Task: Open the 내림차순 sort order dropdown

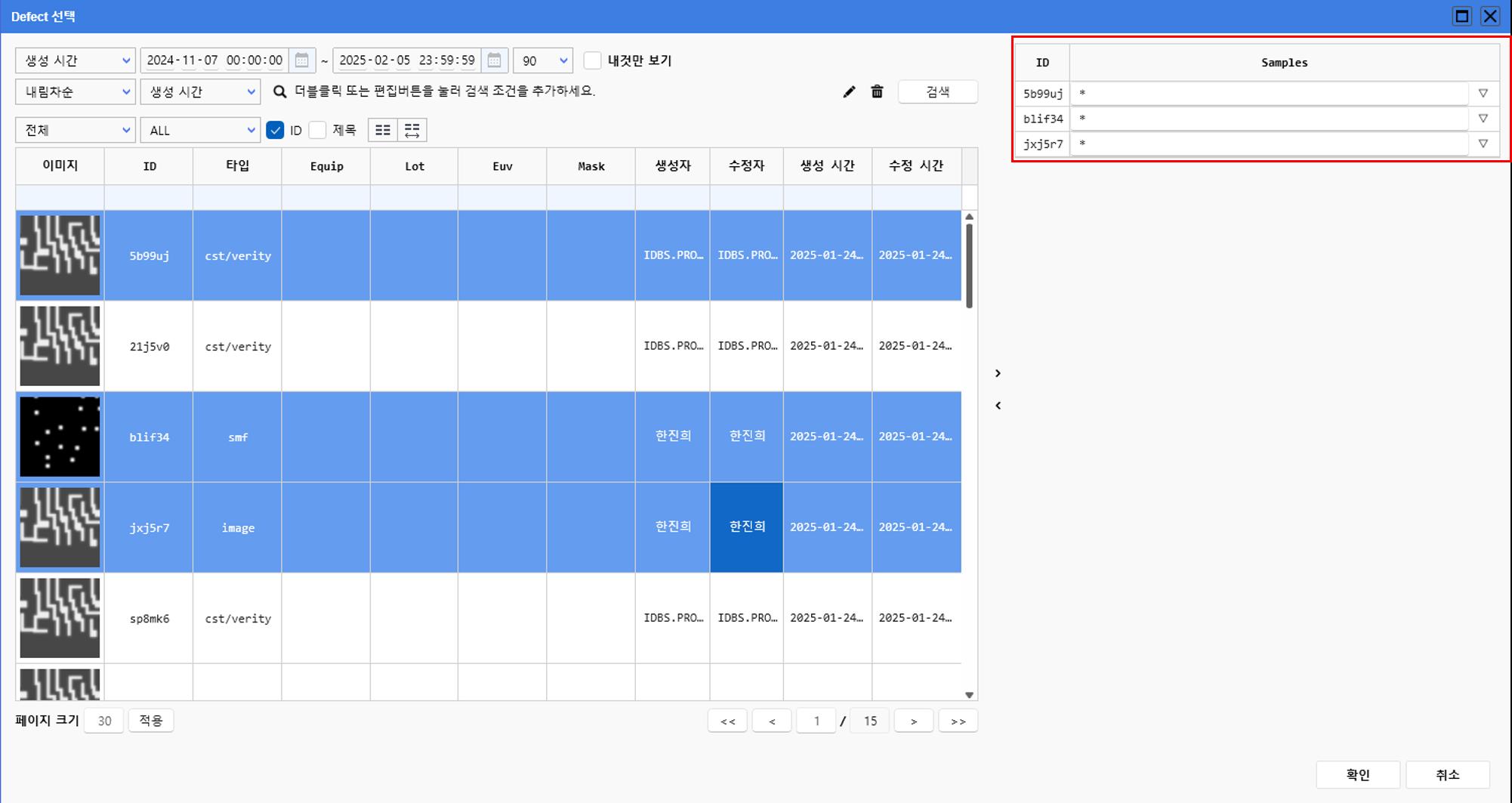Action: pos(75,91)
